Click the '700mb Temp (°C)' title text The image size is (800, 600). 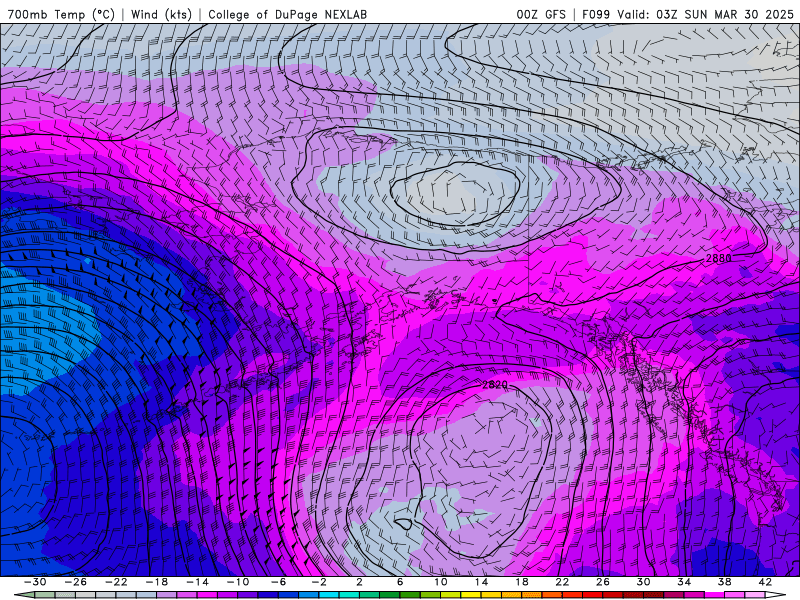61,14
